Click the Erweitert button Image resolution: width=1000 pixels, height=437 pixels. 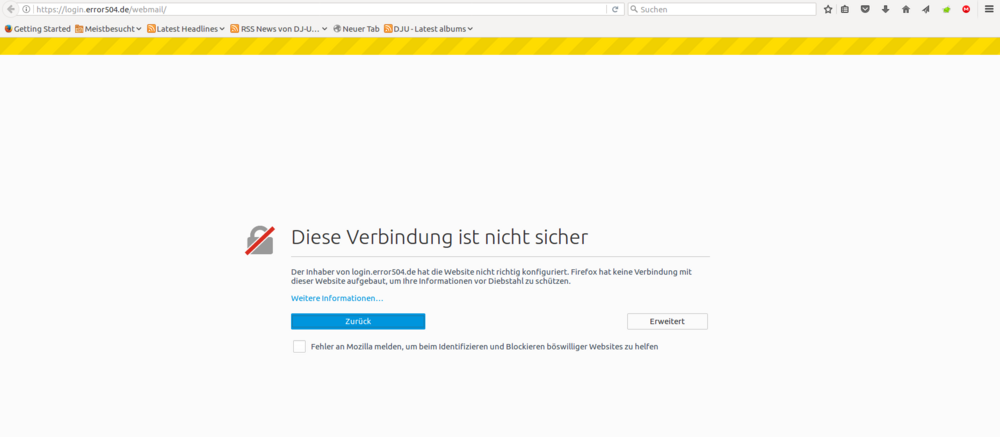[667, 322]
